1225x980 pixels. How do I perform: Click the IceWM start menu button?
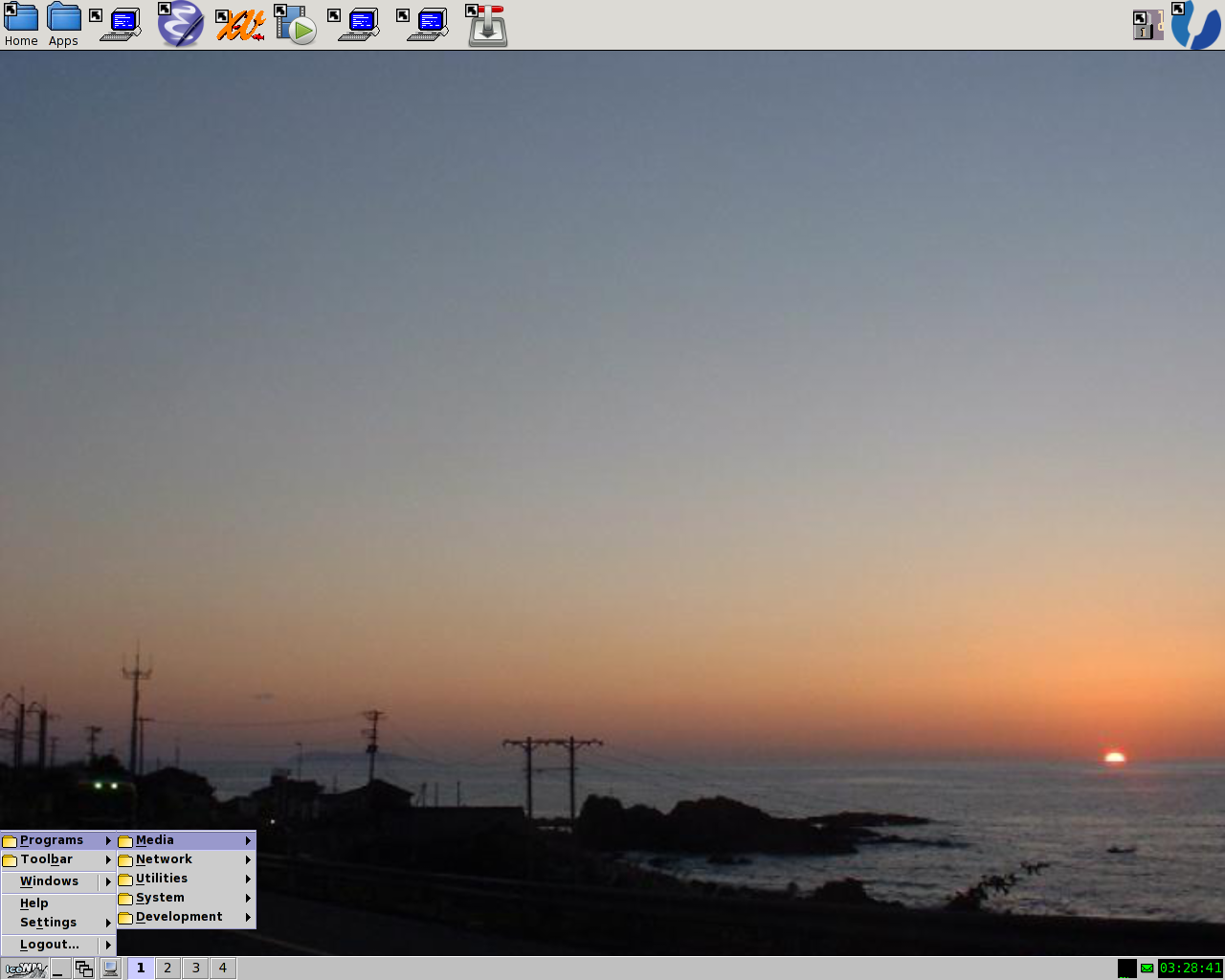pyautogui.click(x=25, y=969)
